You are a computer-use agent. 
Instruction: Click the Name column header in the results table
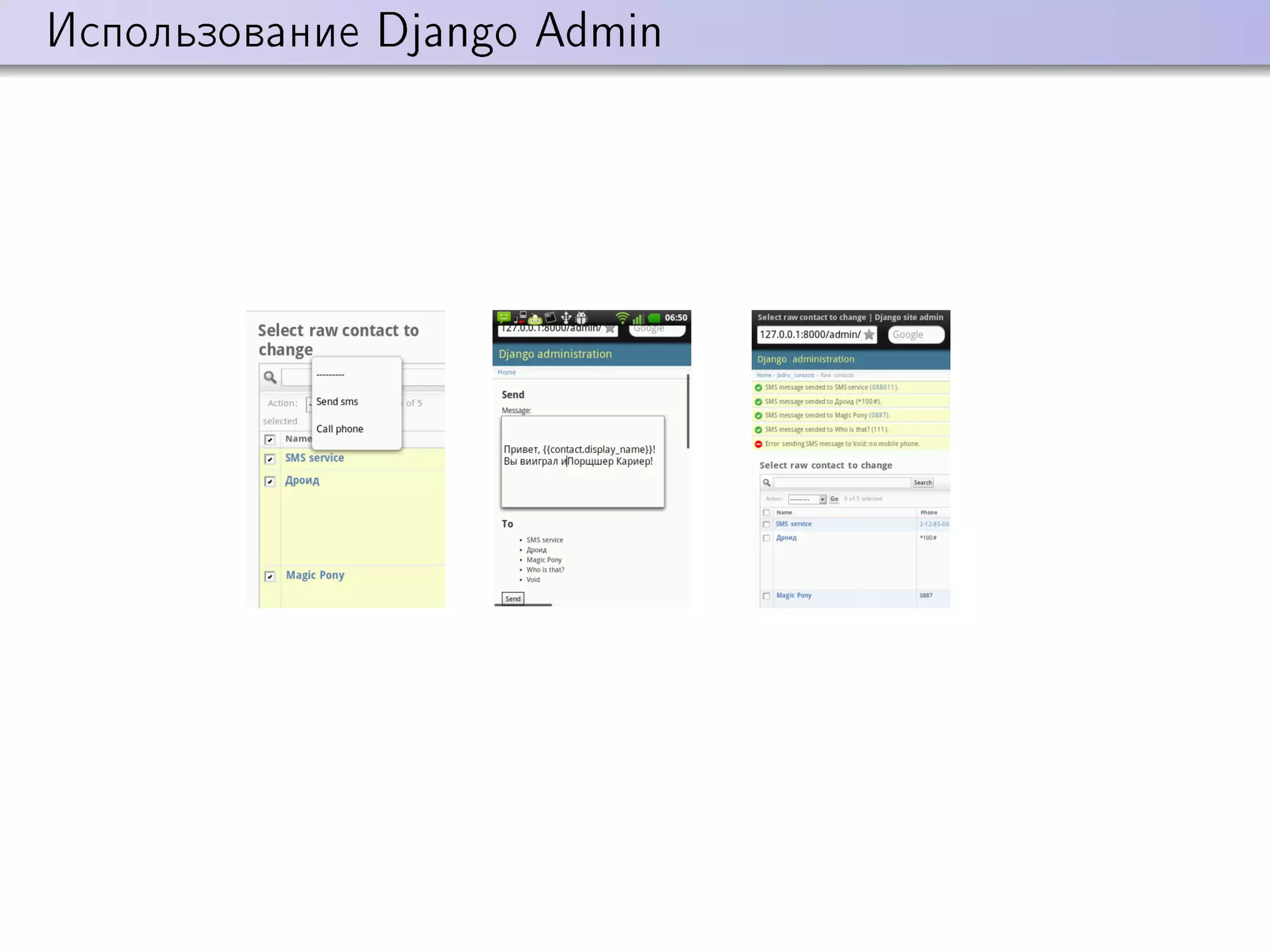tap(784, 513)
